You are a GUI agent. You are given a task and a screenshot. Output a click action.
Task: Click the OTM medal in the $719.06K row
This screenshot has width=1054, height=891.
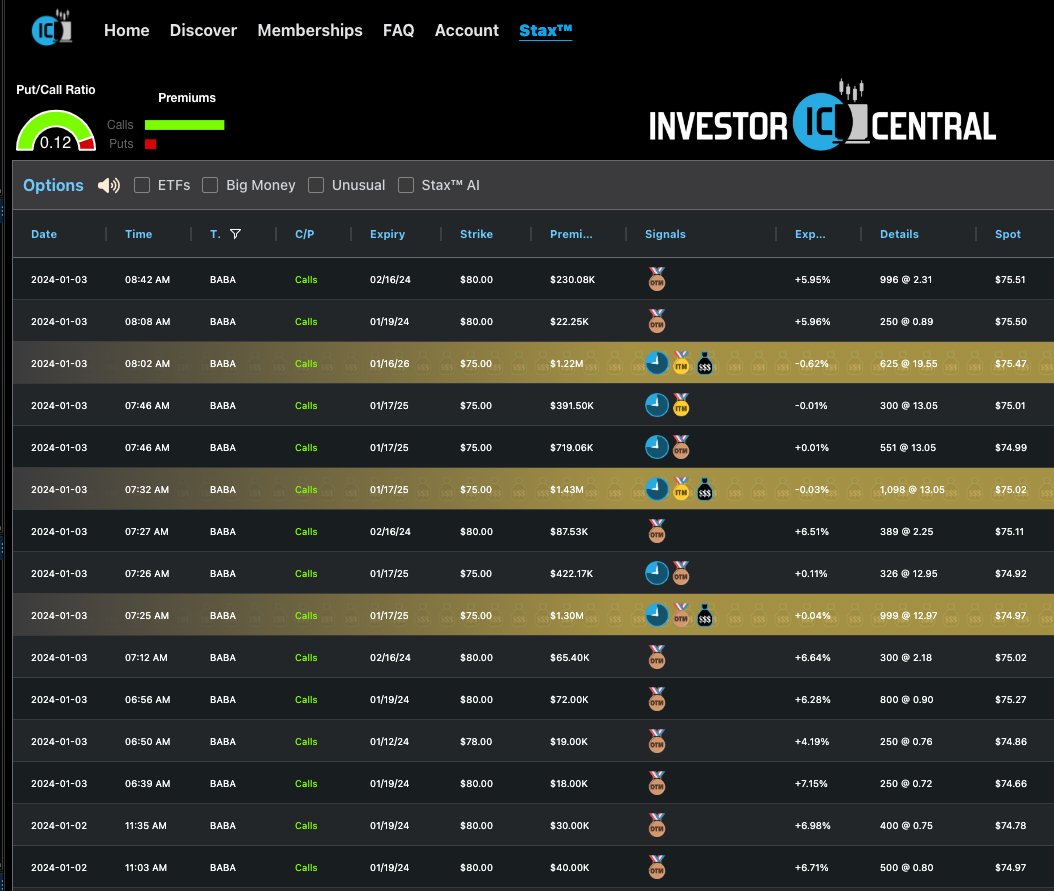coord(681,447)
